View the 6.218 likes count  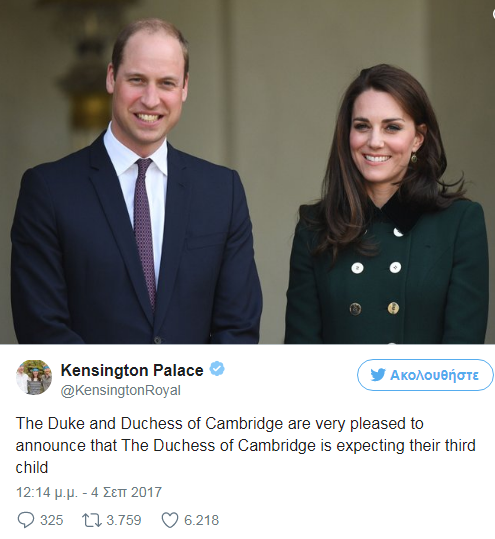[201, 520]
